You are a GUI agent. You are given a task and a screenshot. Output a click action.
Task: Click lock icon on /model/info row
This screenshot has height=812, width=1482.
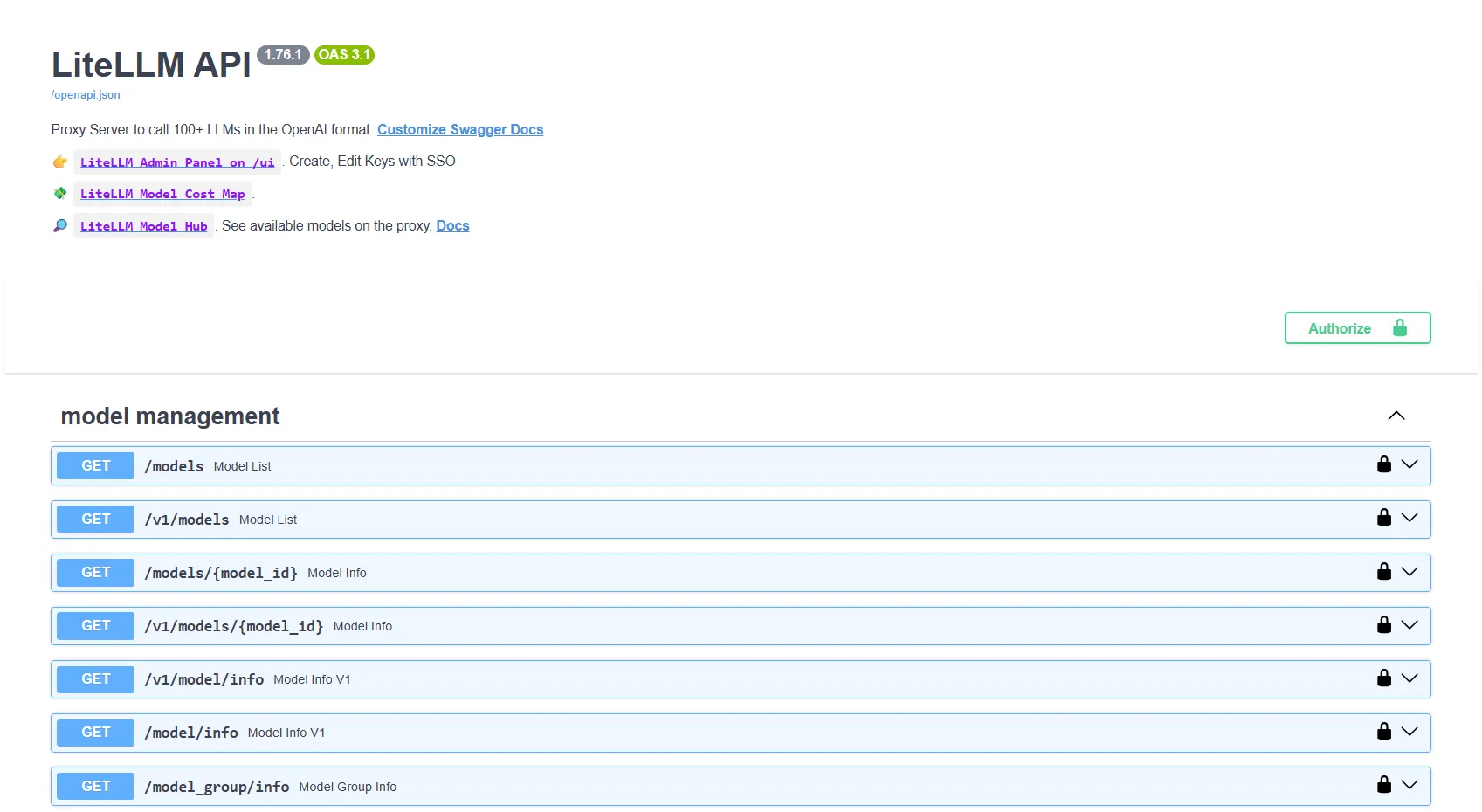click(x=1383, y=732)
